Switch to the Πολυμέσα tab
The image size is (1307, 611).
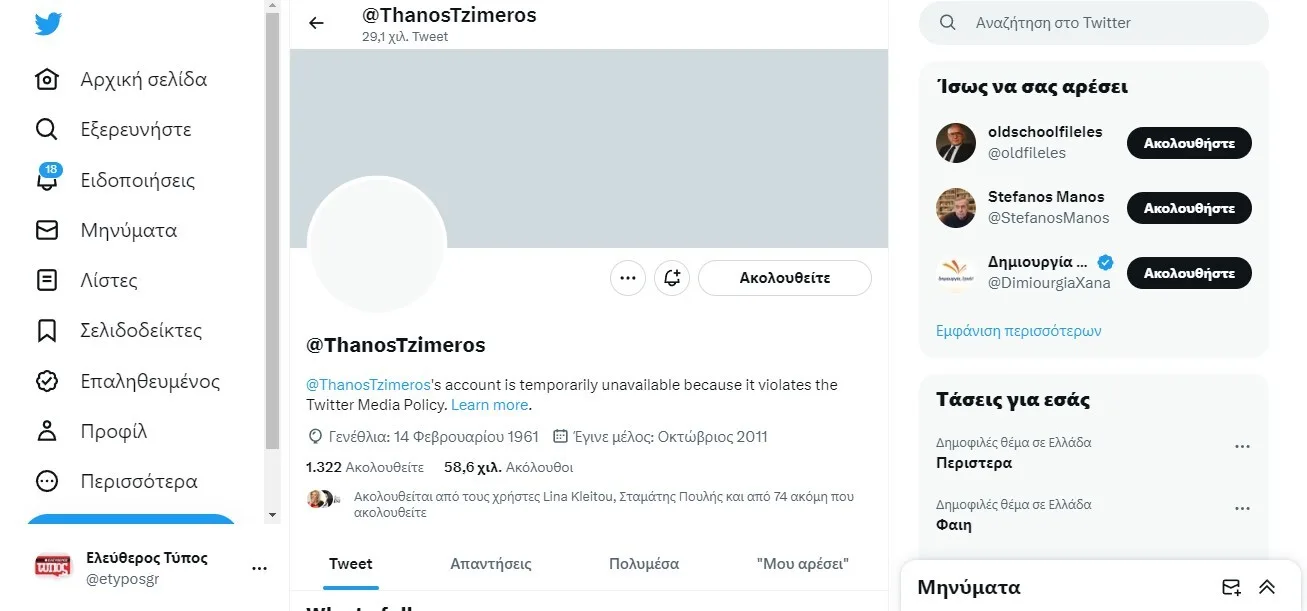(x=644, y=564)
